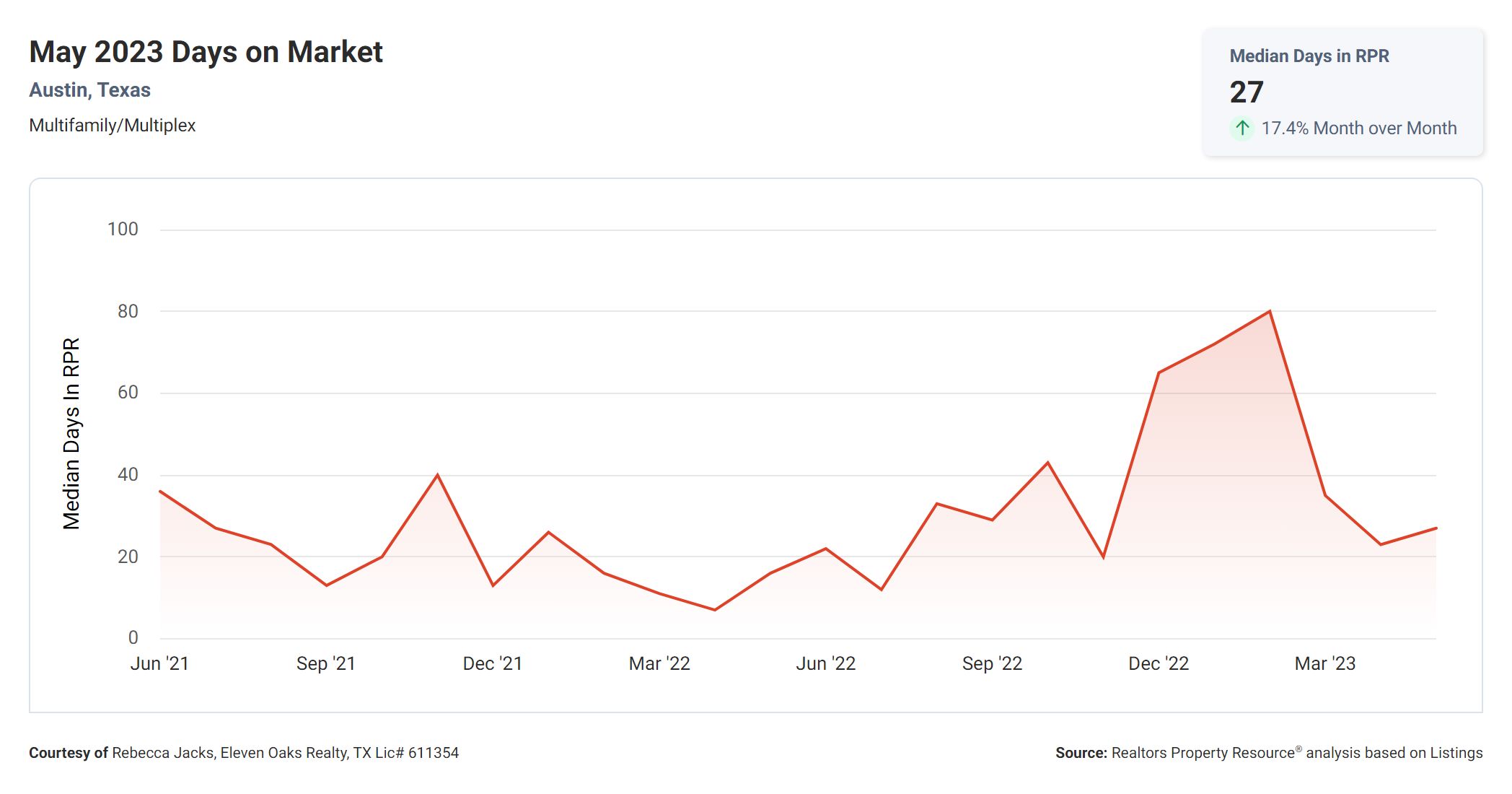Viewport: 1512px width, 794px height.
Task: Click the highest peak point on the line chart
Action: pos(1270,311)
